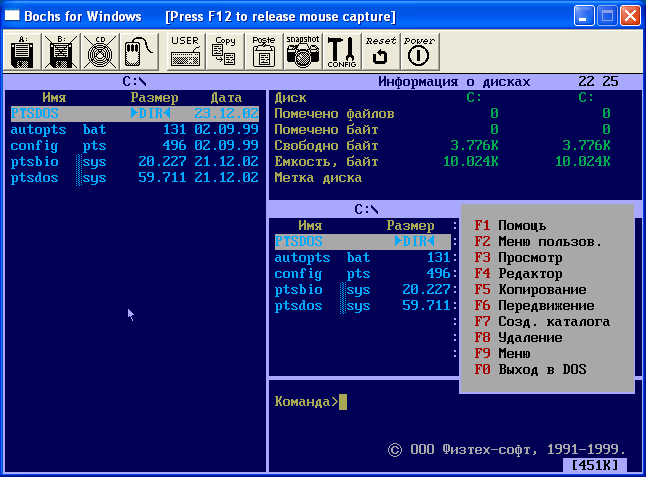Image resolution: width=646 pixels, height=477 pixels.
Task: Click the Свободно байт row label
Action: click(326, 145)
